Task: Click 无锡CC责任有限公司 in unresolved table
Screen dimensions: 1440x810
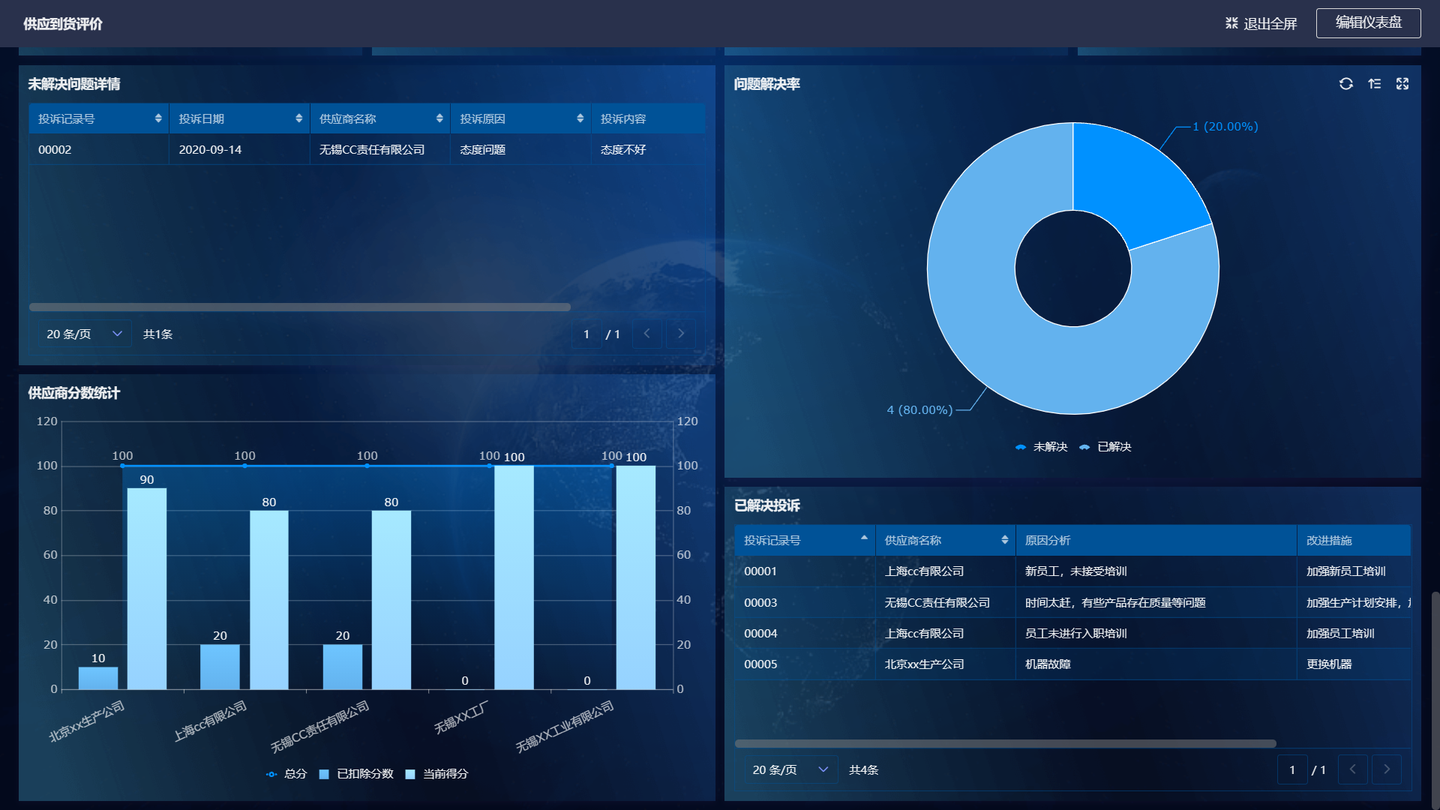Action: click(x=372, y=150)
